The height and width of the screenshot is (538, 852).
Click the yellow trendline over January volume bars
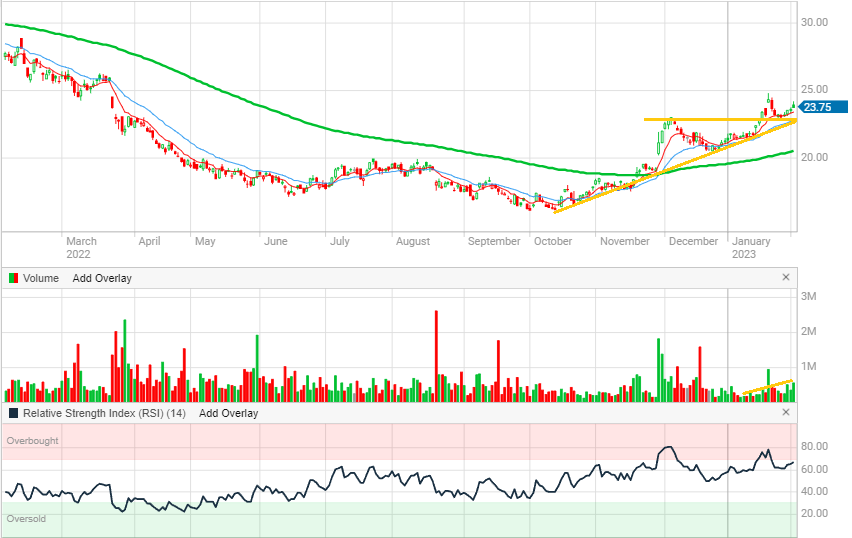click(768, 387)
